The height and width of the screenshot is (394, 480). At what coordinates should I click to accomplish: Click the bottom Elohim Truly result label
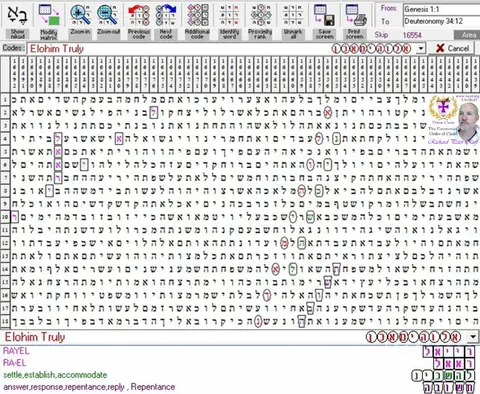click(35, 337)
